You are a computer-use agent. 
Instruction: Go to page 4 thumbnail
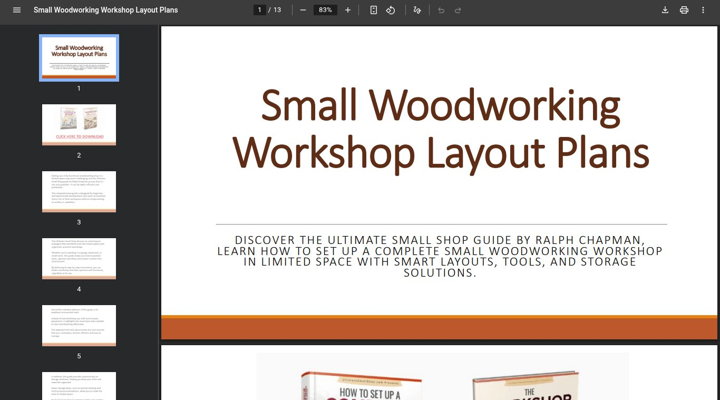[79, 259]
